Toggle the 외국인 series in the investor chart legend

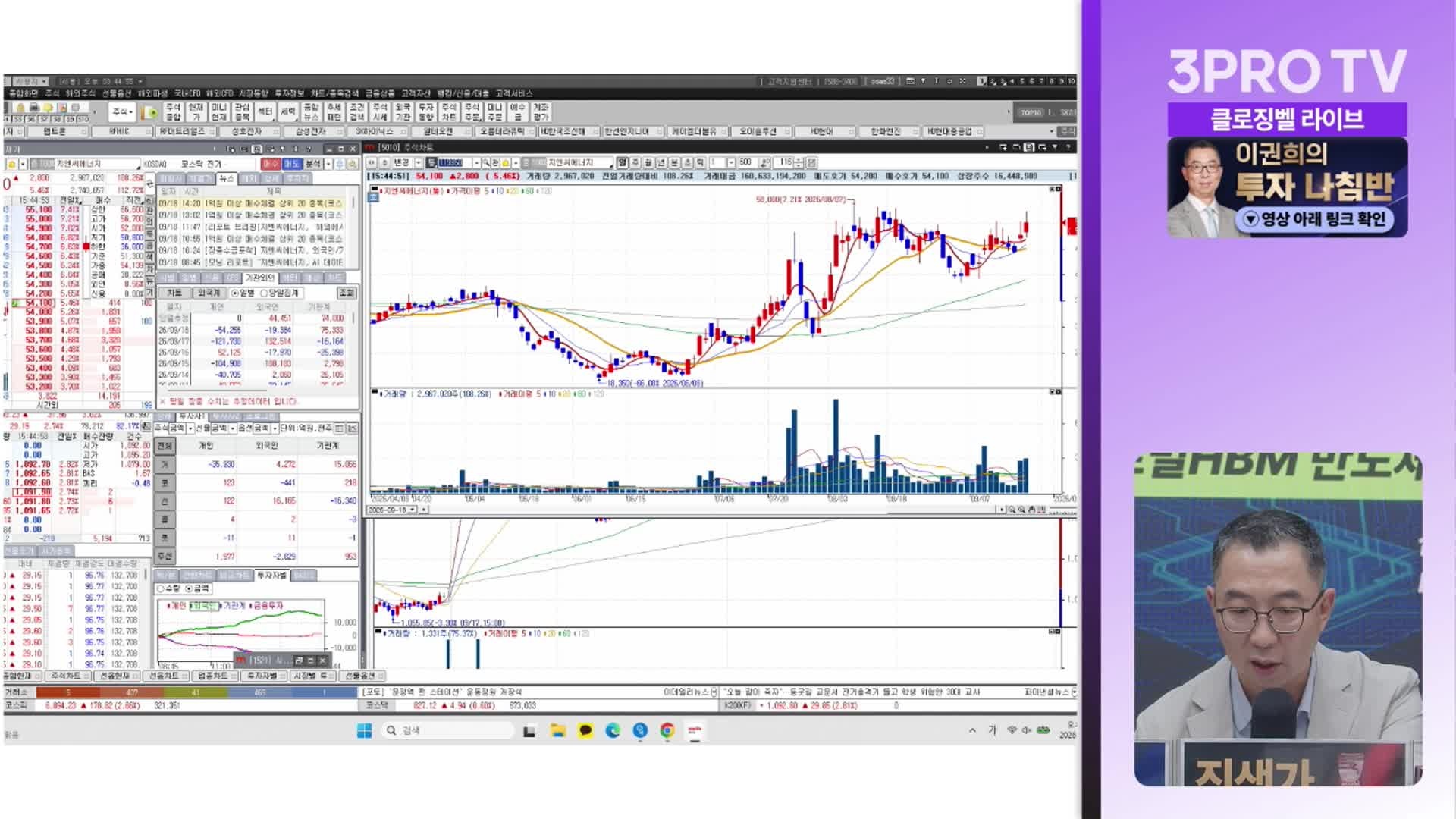(205, 605)
